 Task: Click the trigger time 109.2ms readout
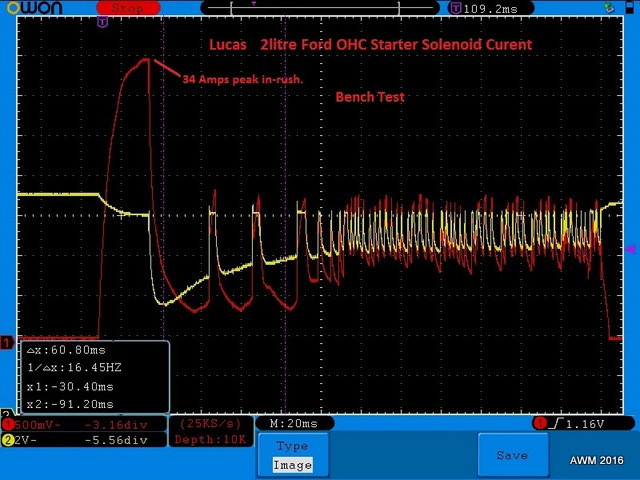[x=490, y=9]
